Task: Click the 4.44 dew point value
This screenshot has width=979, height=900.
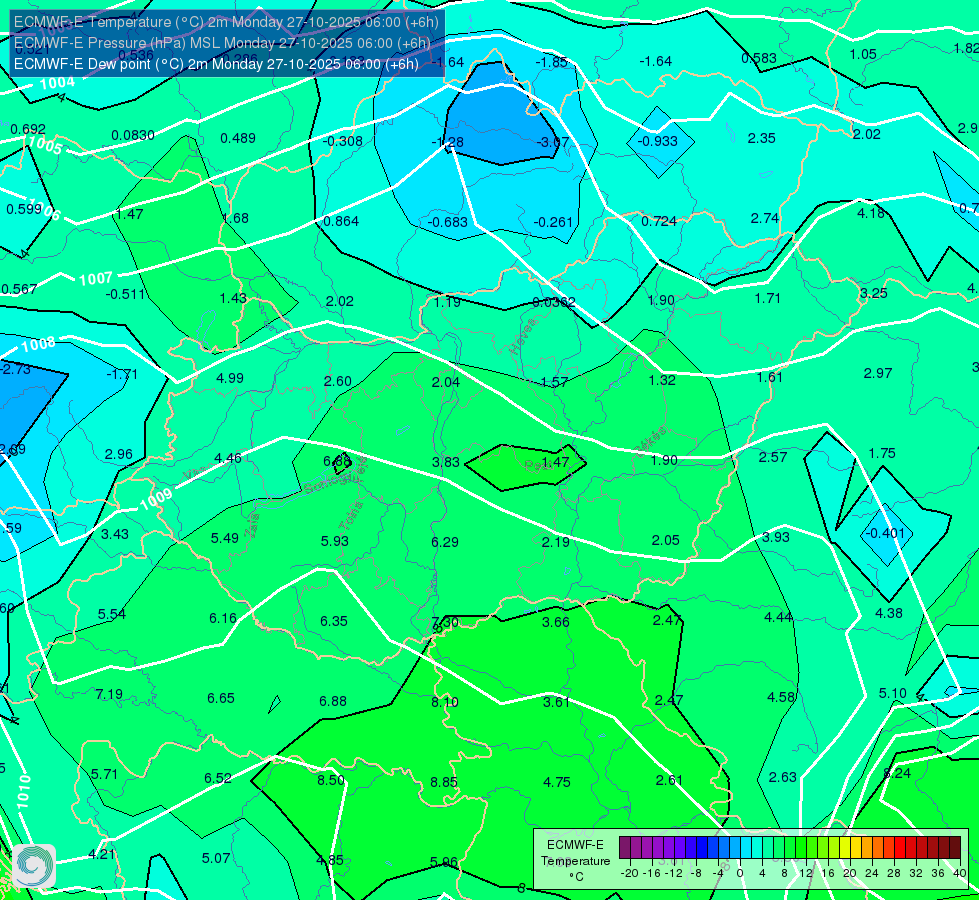Action: [x=779, y=617]
